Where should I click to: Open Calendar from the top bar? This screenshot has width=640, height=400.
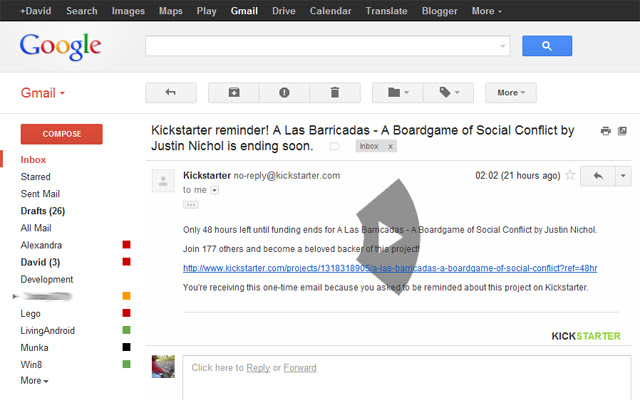coord(330,11)
